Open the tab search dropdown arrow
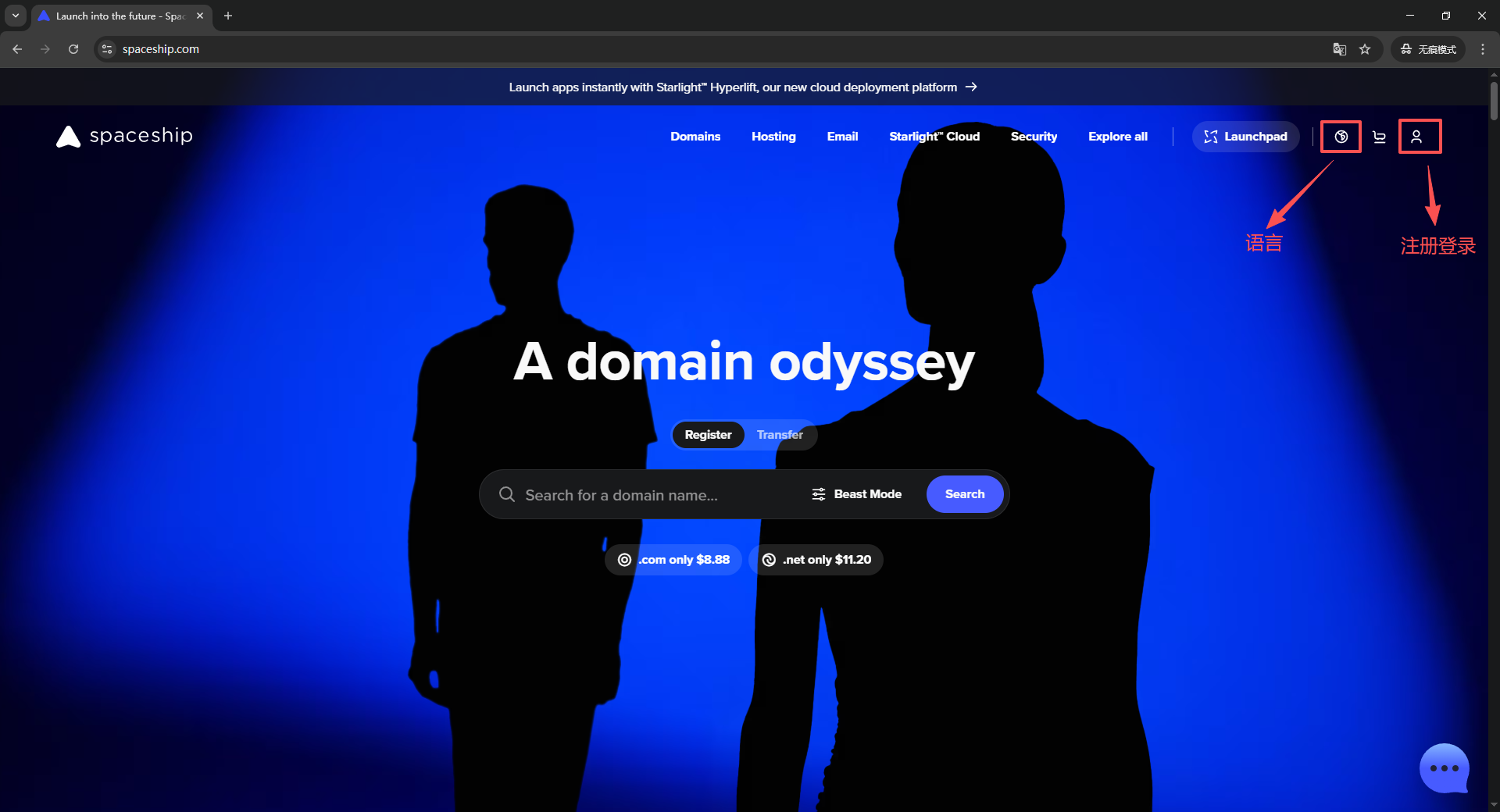1500x812 pixels. (x=15, y=16)
